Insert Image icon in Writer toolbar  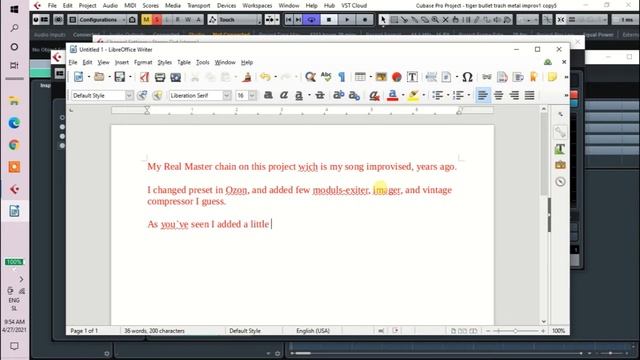pyautogui.click(x=381, y=77)
